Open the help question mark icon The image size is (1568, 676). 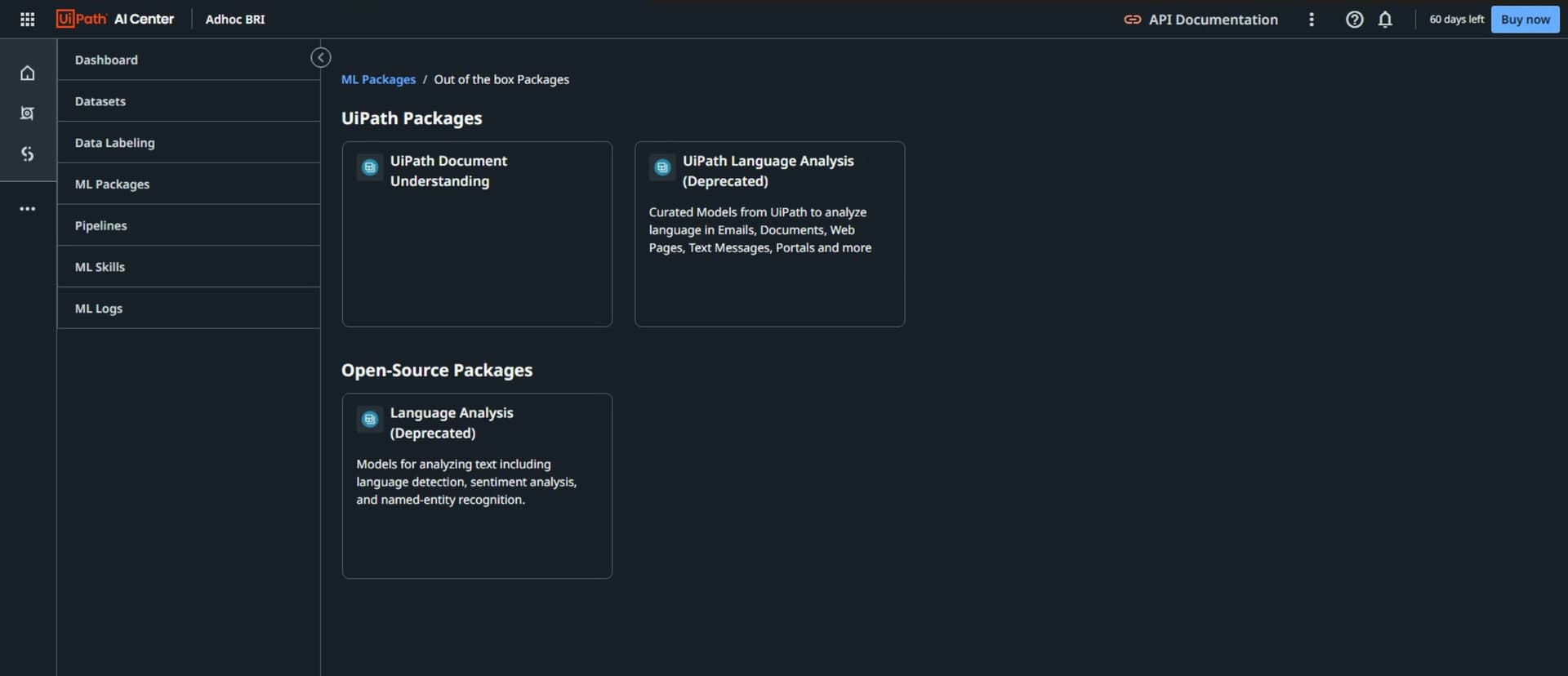[1354, 20]
